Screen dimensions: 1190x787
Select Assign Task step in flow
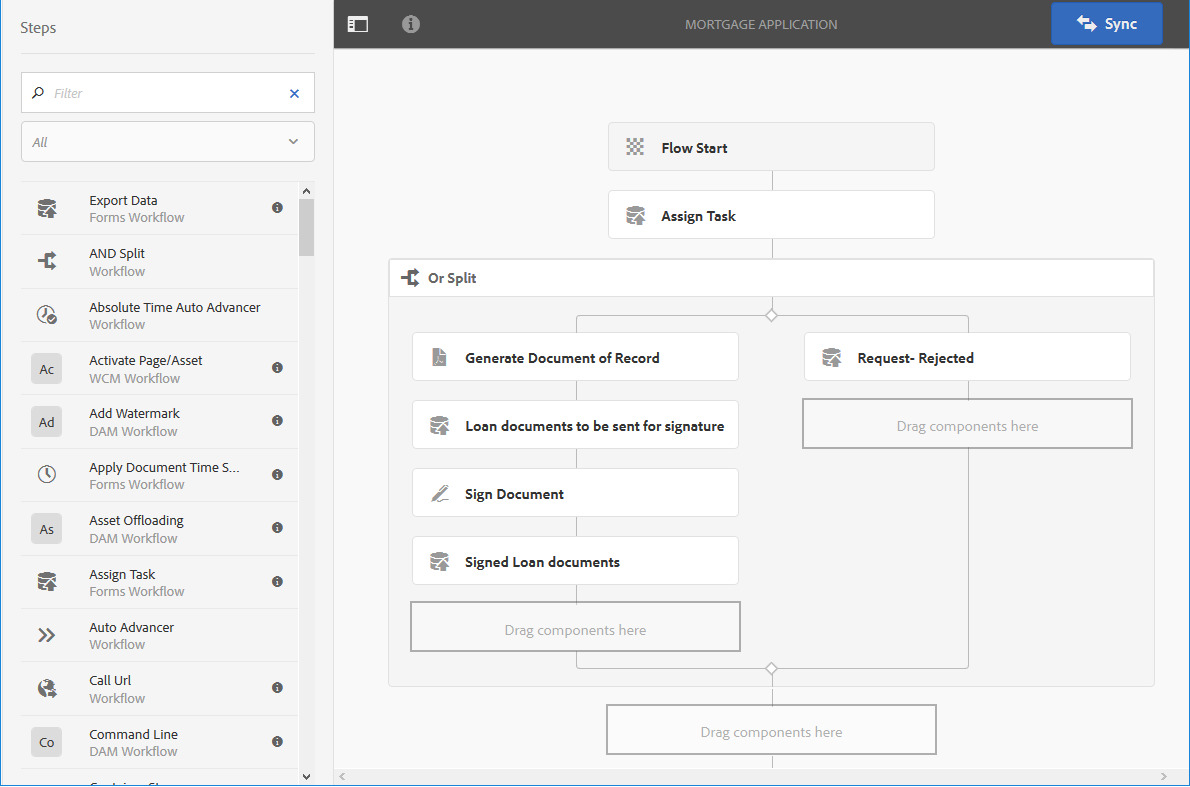tap(771, 215)
